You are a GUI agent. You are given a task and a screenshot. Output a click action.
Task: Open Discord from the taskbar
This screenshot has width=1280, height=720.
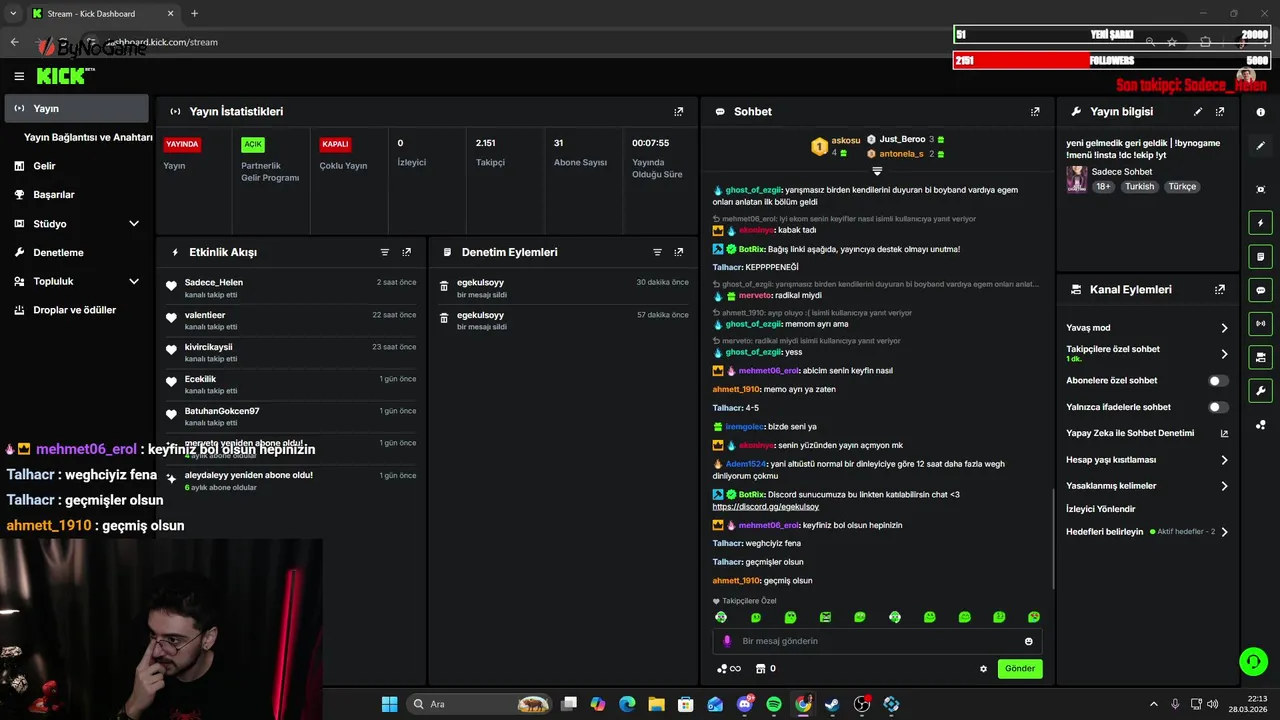click(x=745, y=704)
